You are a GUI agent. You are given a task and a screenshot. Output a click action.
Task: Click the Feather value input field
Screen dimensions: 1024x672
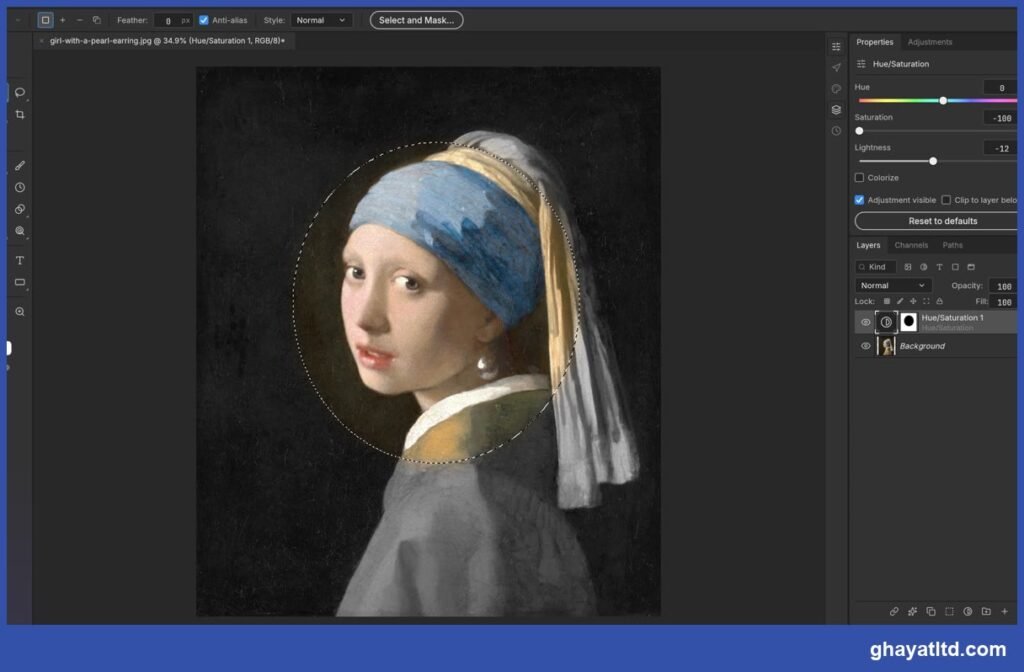pyautogui.click(x=174, y=20)
